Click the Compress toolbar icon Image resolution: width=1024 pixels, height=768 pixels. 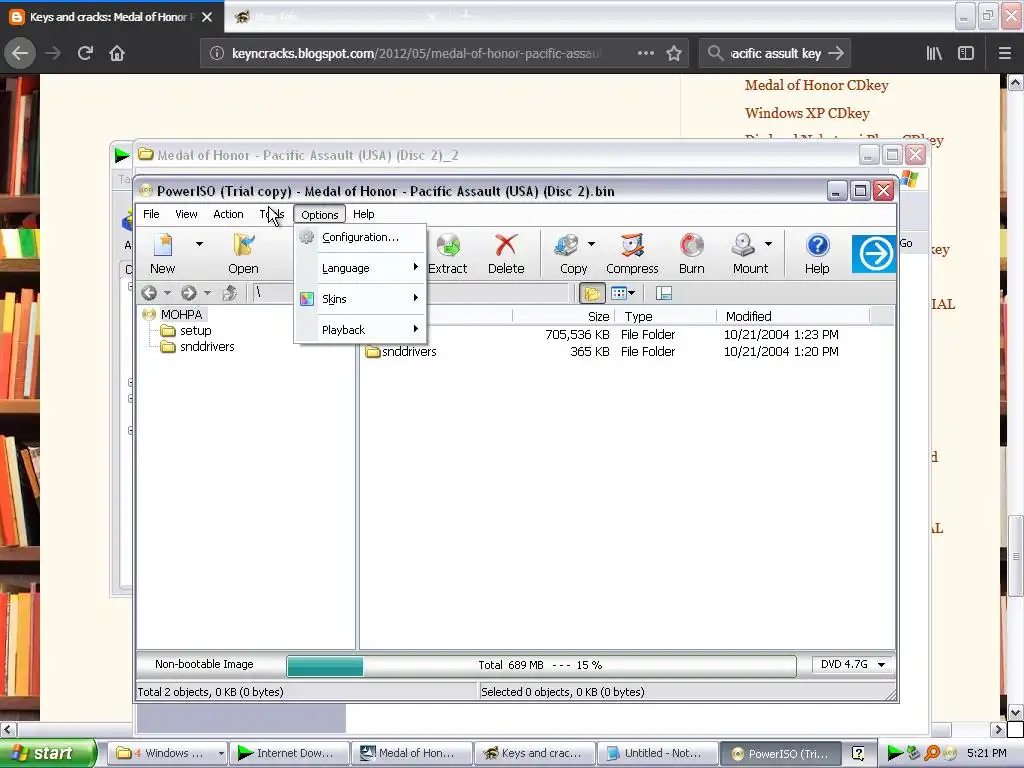coord(632,253)
